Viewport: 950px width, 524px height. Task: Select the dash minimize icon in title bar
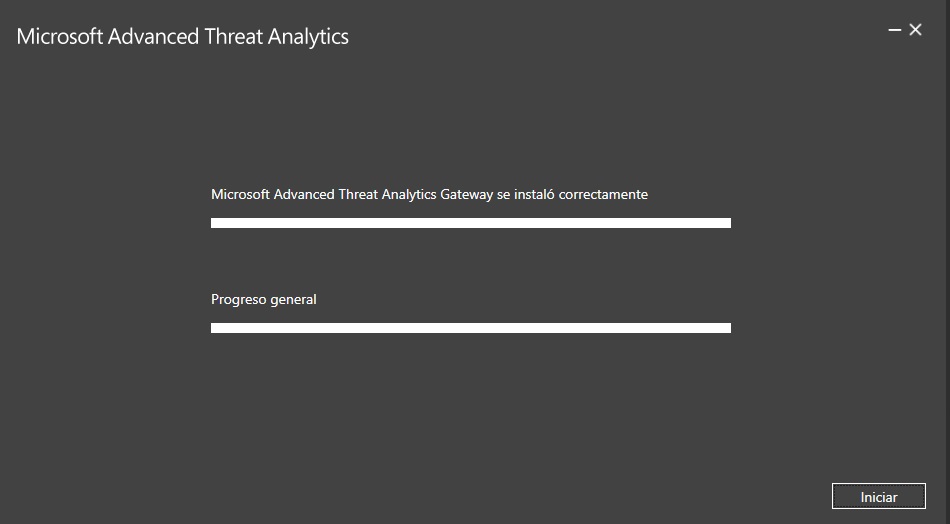coord(894,31)
